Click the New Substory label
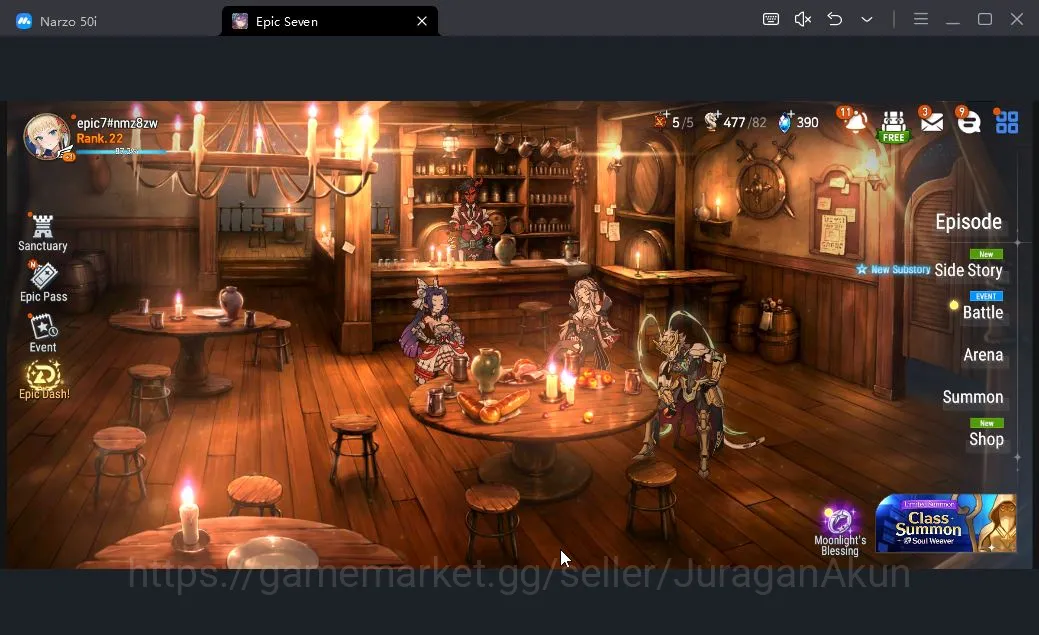 [893, 270]
